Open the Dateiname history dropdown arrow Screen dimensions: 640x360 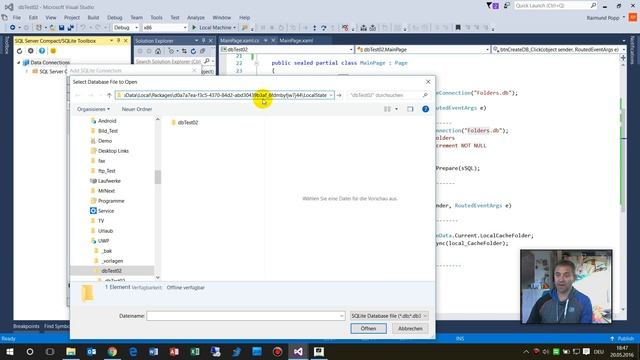(341, 316)
